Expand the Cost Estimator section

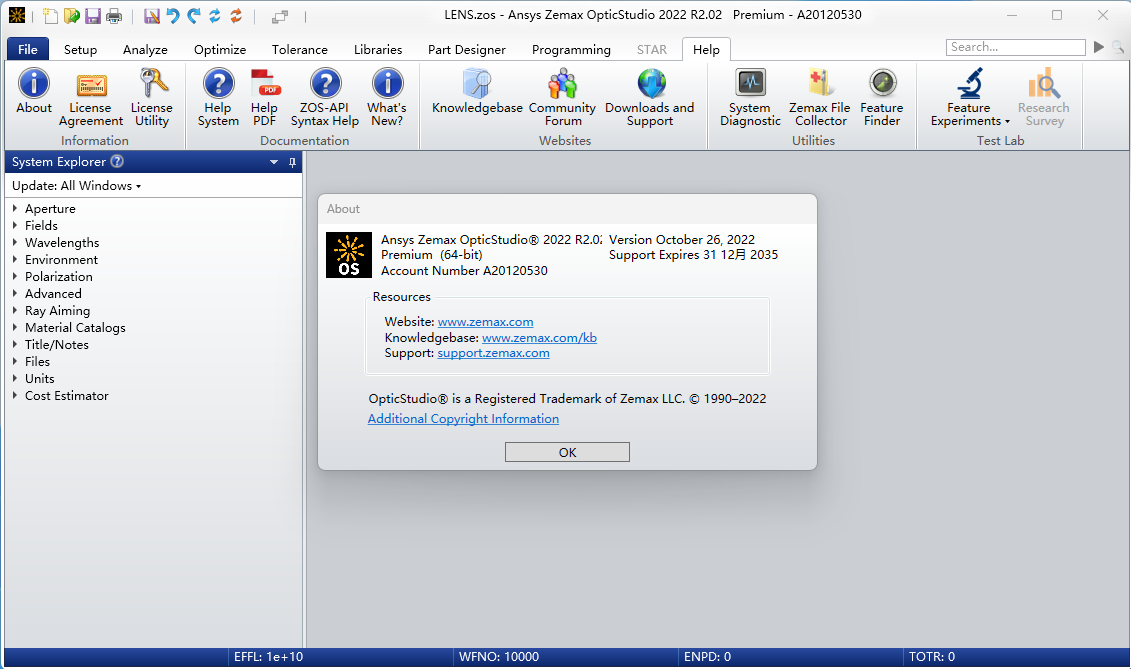[14, 395]
